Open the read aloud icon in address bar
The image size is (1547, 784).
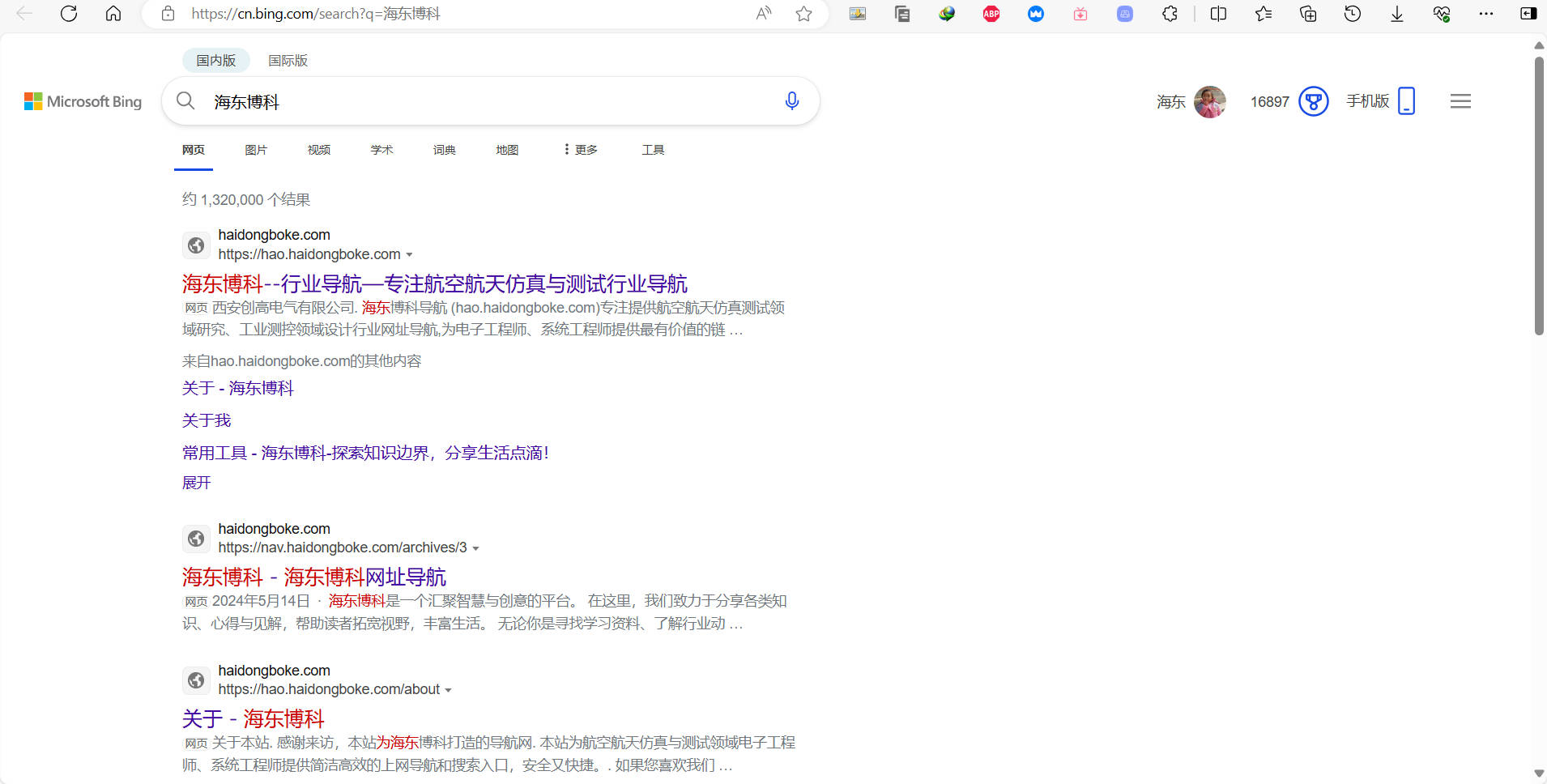(x=764, y=14)
